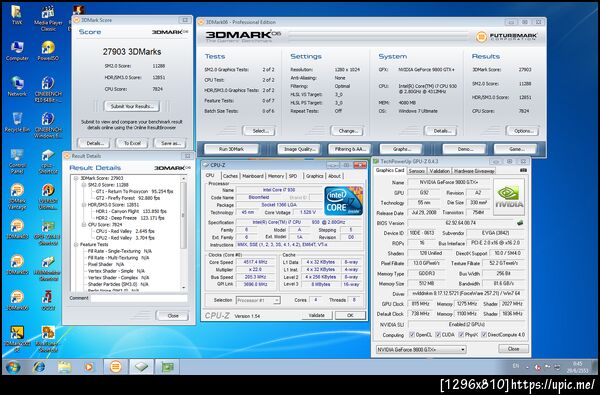The height and width of the screenshot is (395, 600).
Task: Click the GPU-Z BIOS save chip icon
Action: click(x=520, y=223)
